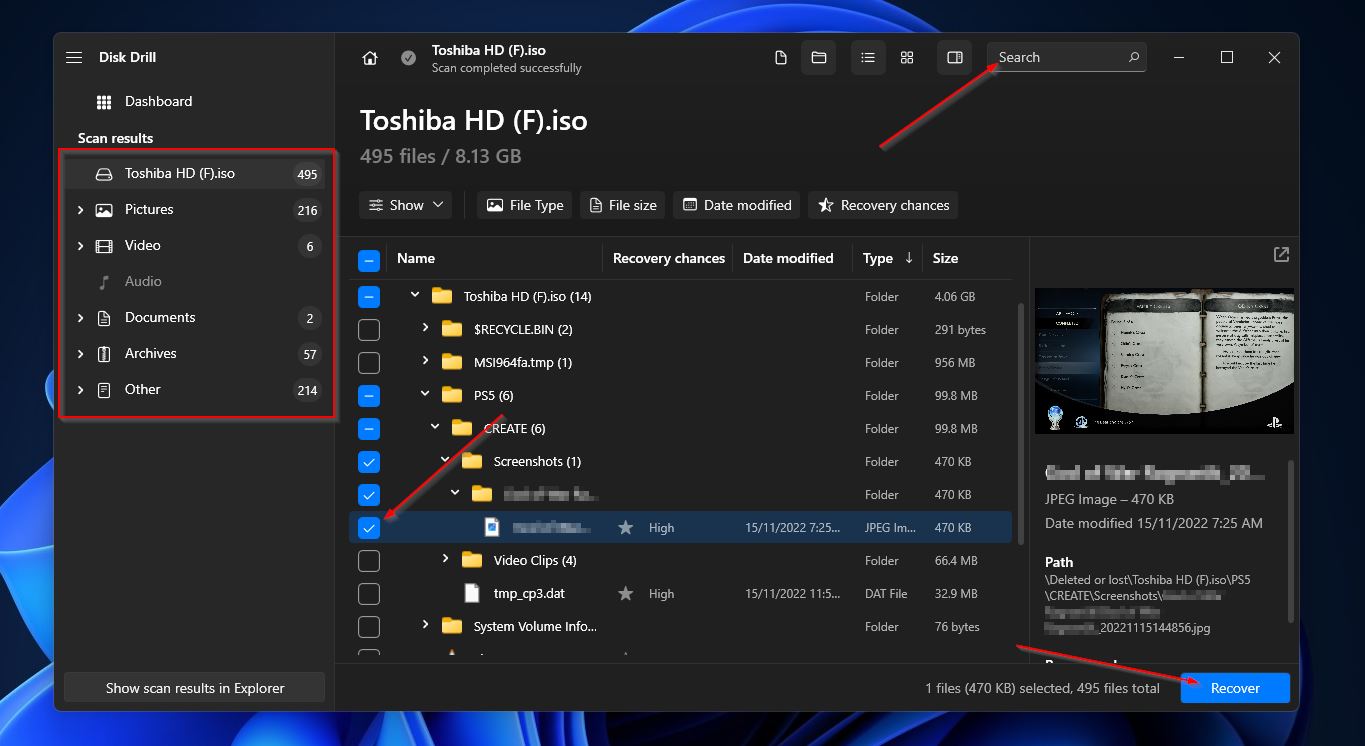Screen dimensions: 1365x746
Task: Open the Dashboard item
Action: coord(195,102)
